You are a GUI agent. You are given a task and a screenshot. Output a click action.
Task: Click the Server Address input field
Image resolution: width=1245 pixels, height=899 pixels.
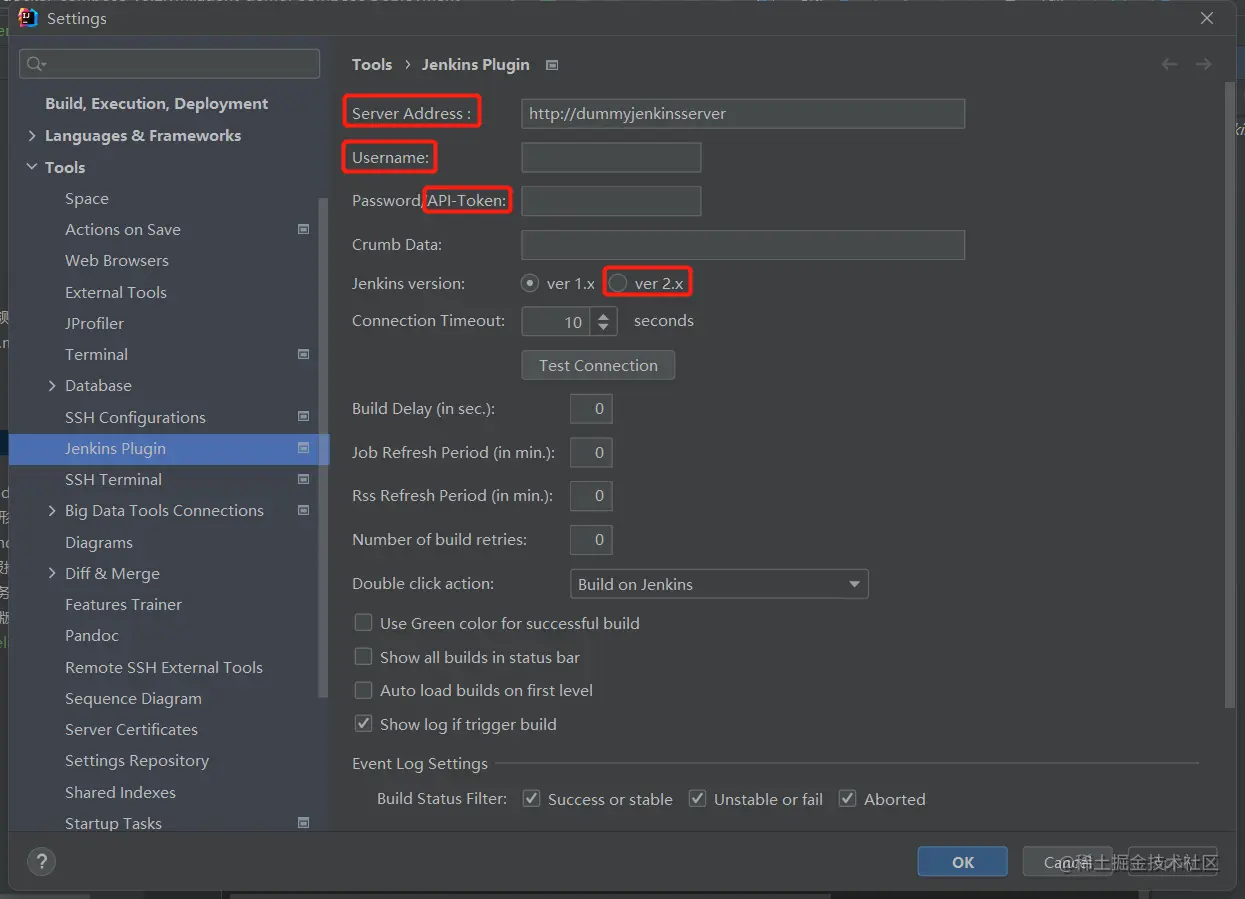pos(743,113)
